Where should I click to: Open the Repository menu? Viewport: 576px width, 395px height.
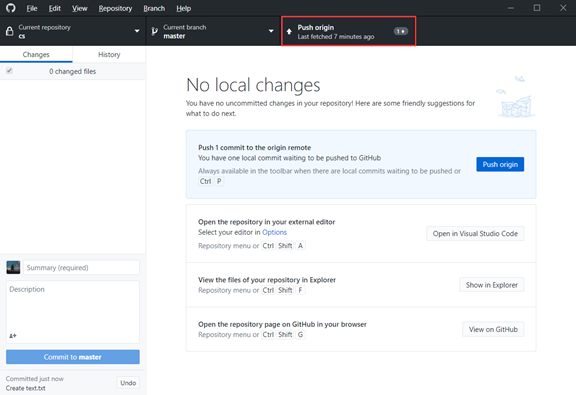115,8
